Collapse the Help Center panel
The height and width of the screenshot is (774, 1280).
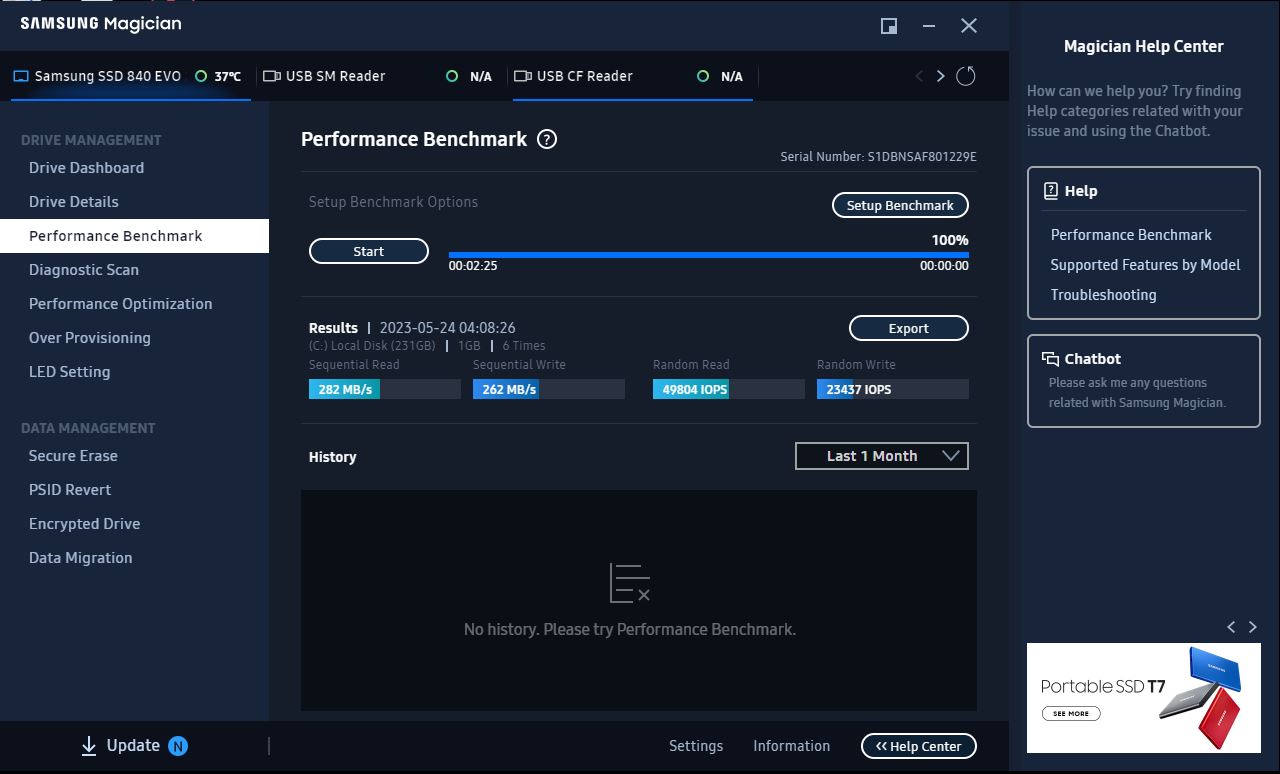point(919,746)
